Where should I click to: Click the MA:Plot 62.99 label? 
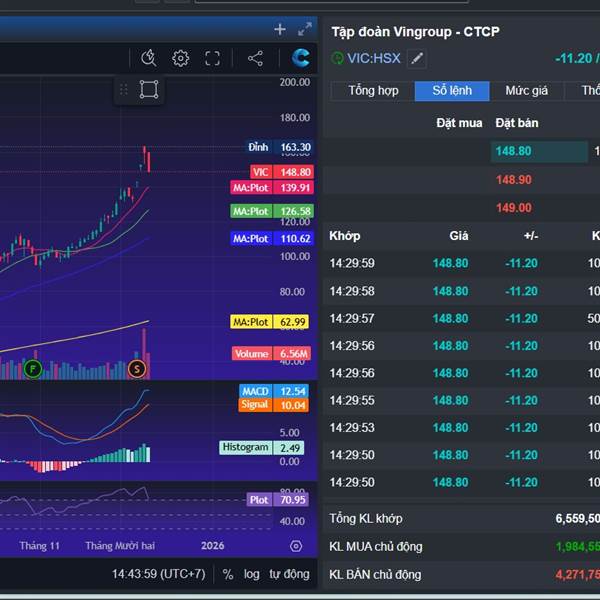269,322
